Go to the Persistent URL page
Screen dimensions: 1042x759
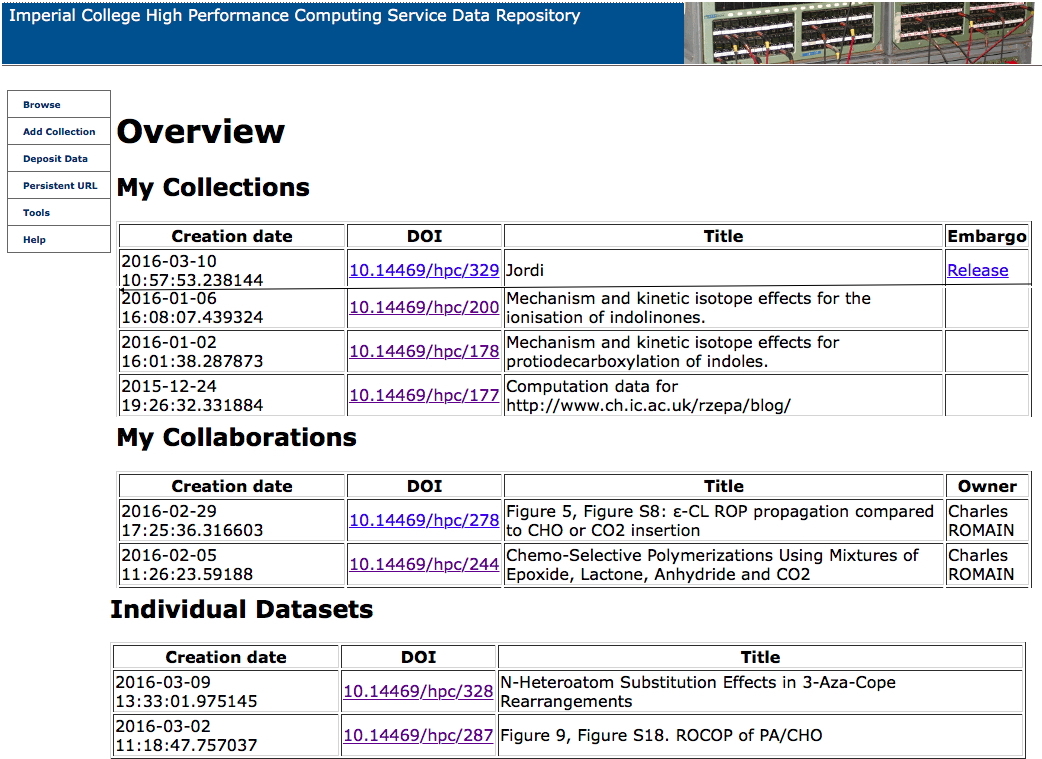click(x=60, y=186)
